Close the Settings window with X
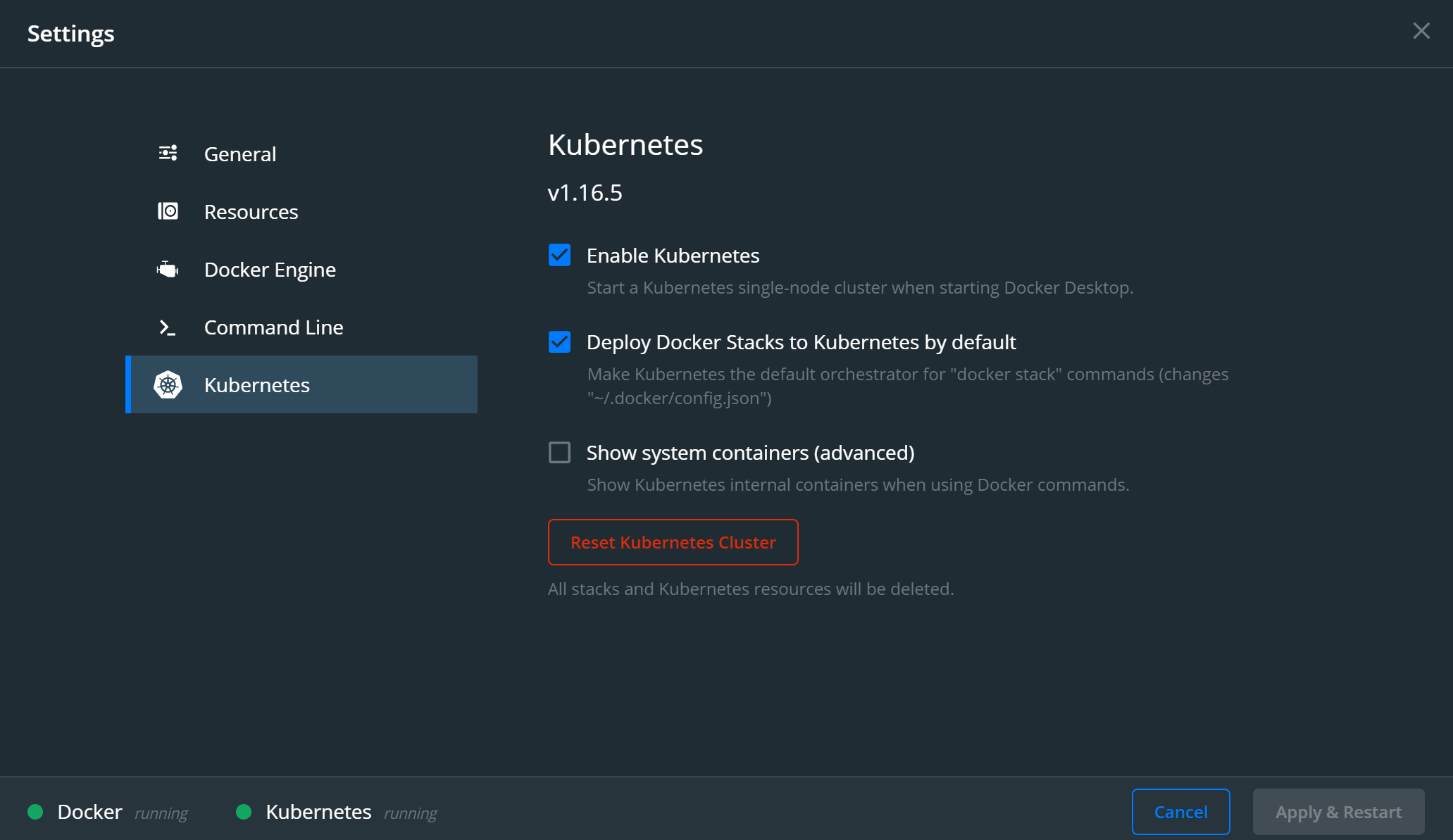This screenshot has height=840, width=1453. 1421,31
